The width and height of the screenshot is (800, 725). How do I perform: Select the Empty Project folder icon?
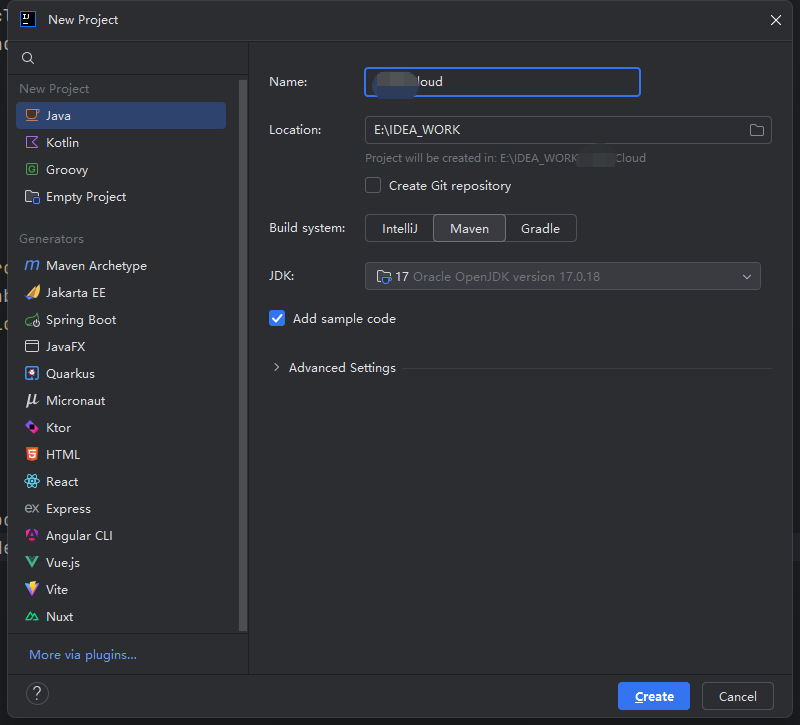pyautogui.click(x=32, y=196)
